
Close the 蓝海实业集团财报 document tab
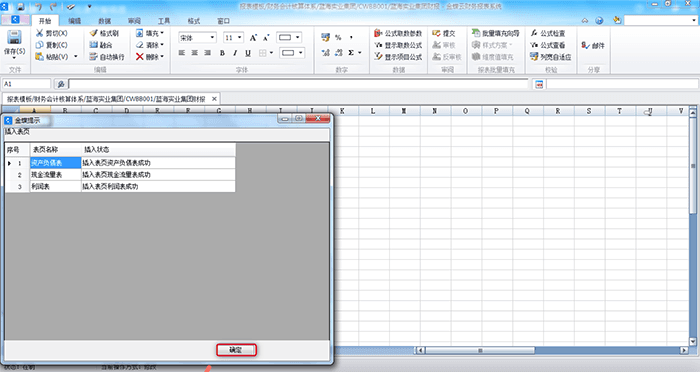coord(214,99)
